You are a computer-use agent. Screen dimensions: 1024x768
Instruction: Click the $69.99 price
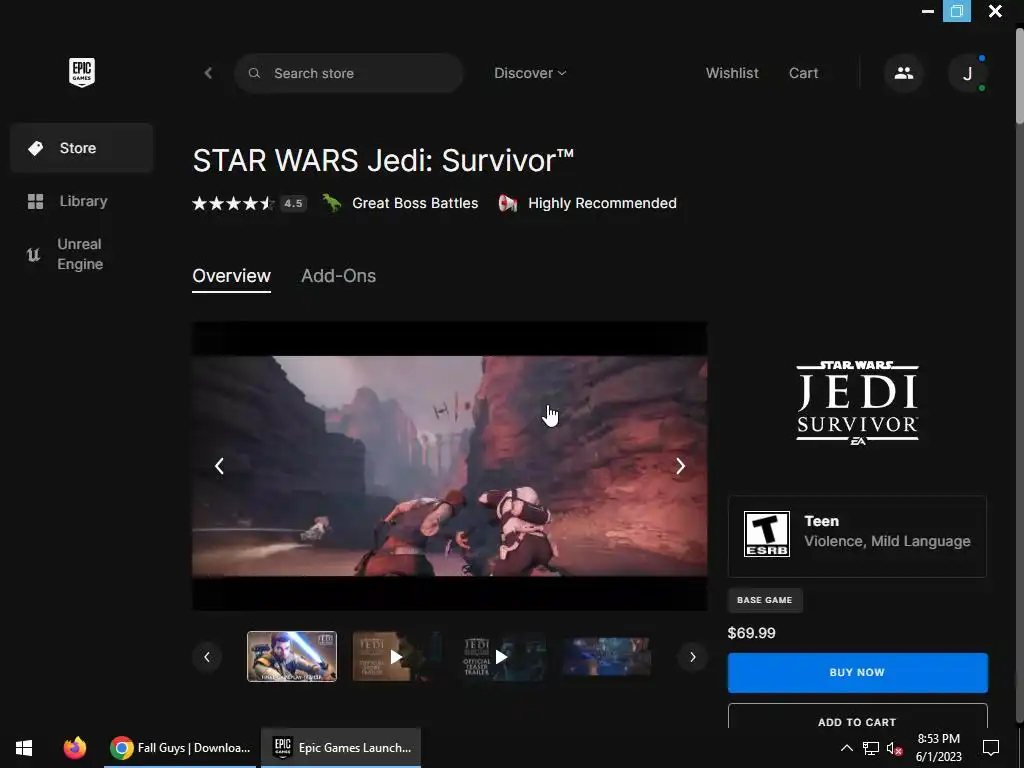coord(751,633)
